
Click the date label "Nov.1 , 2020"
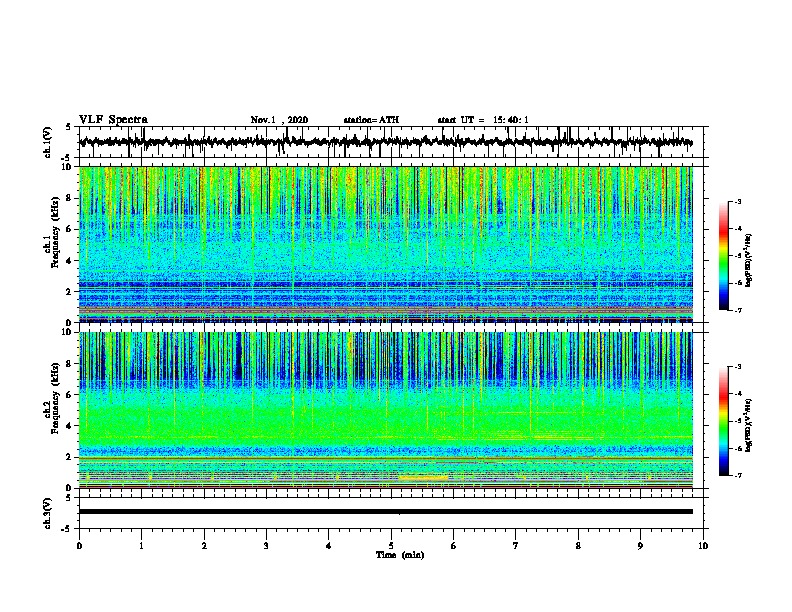[x=279, y=120]
